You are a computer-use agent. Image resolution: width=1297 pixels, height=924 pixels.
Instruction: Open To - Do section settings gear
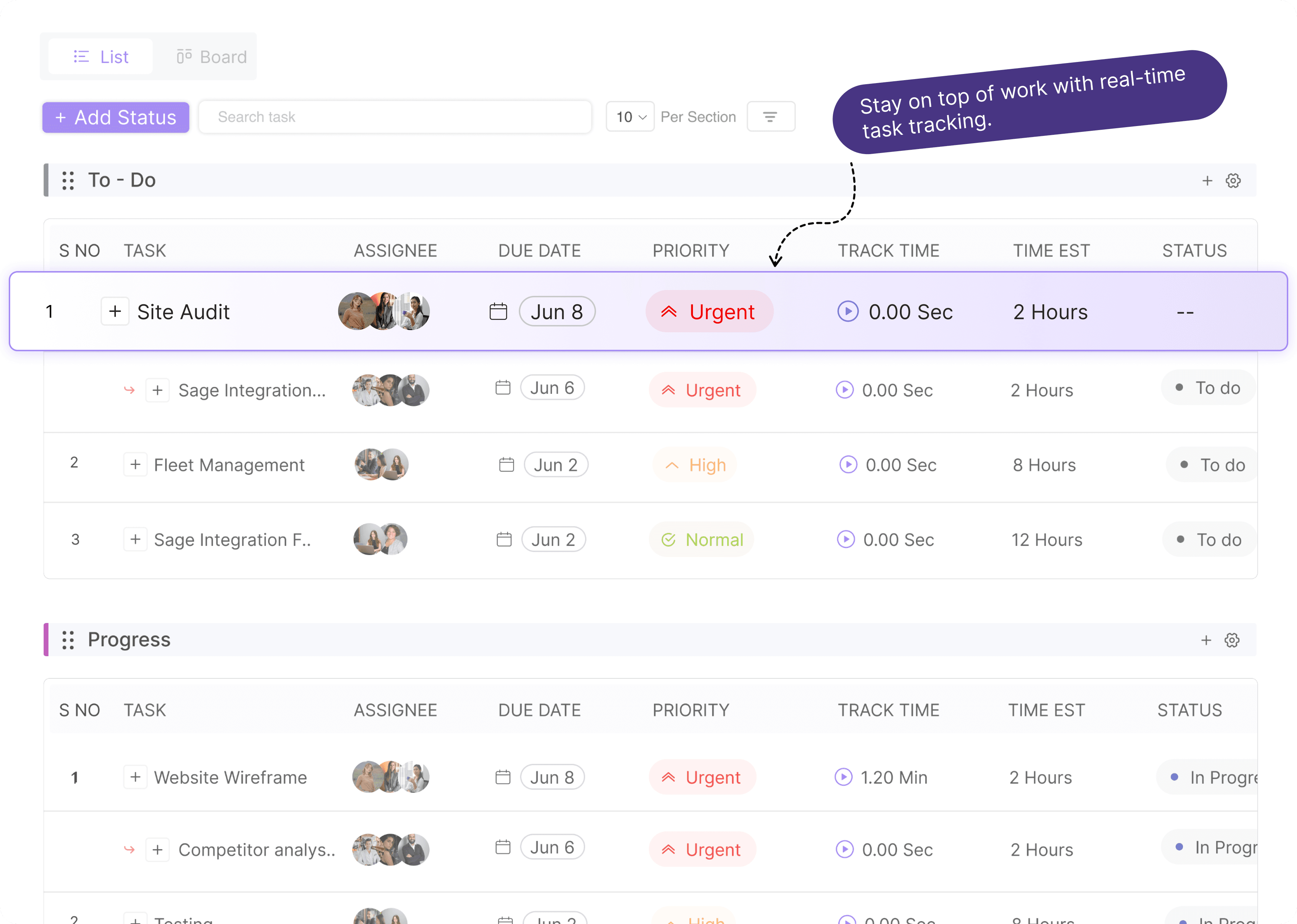(x=1233, y=181)
